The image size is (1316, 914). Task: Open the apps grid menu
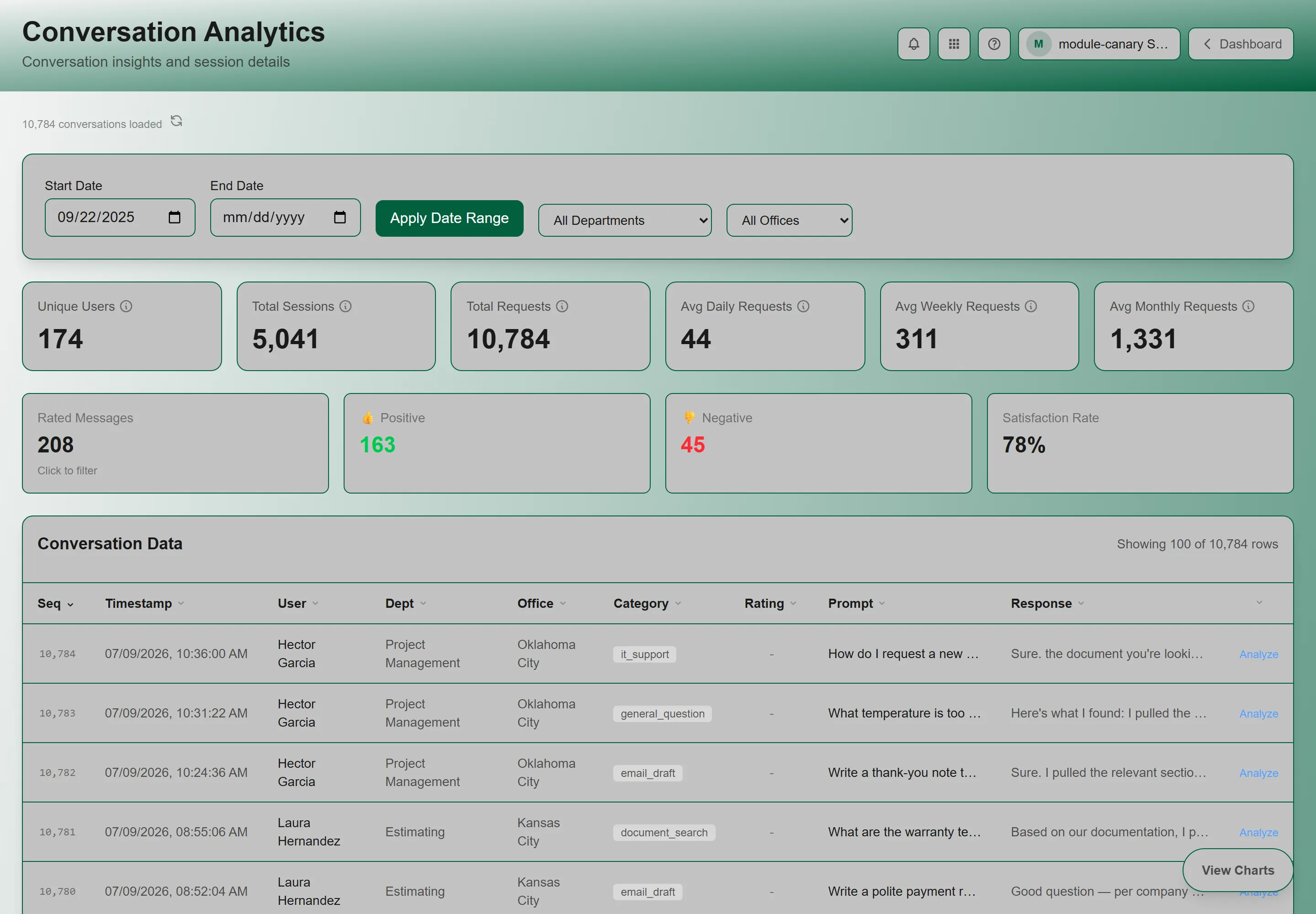click(954, 44)
